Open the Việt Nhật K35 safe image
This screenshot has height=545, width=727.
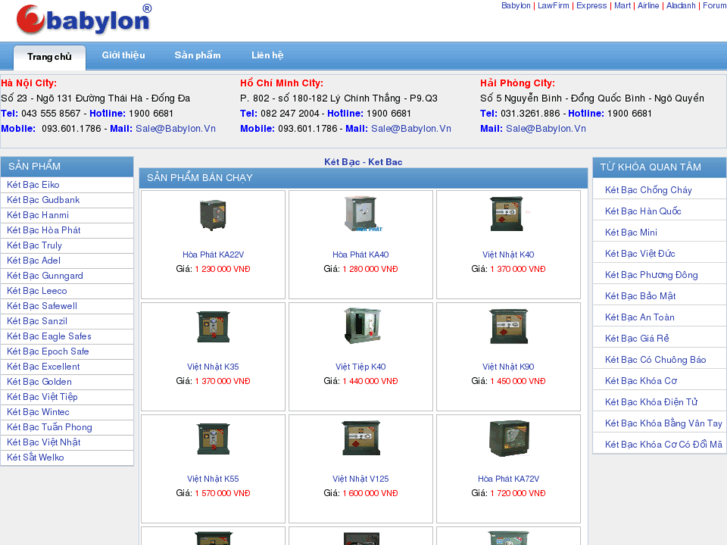213,327
